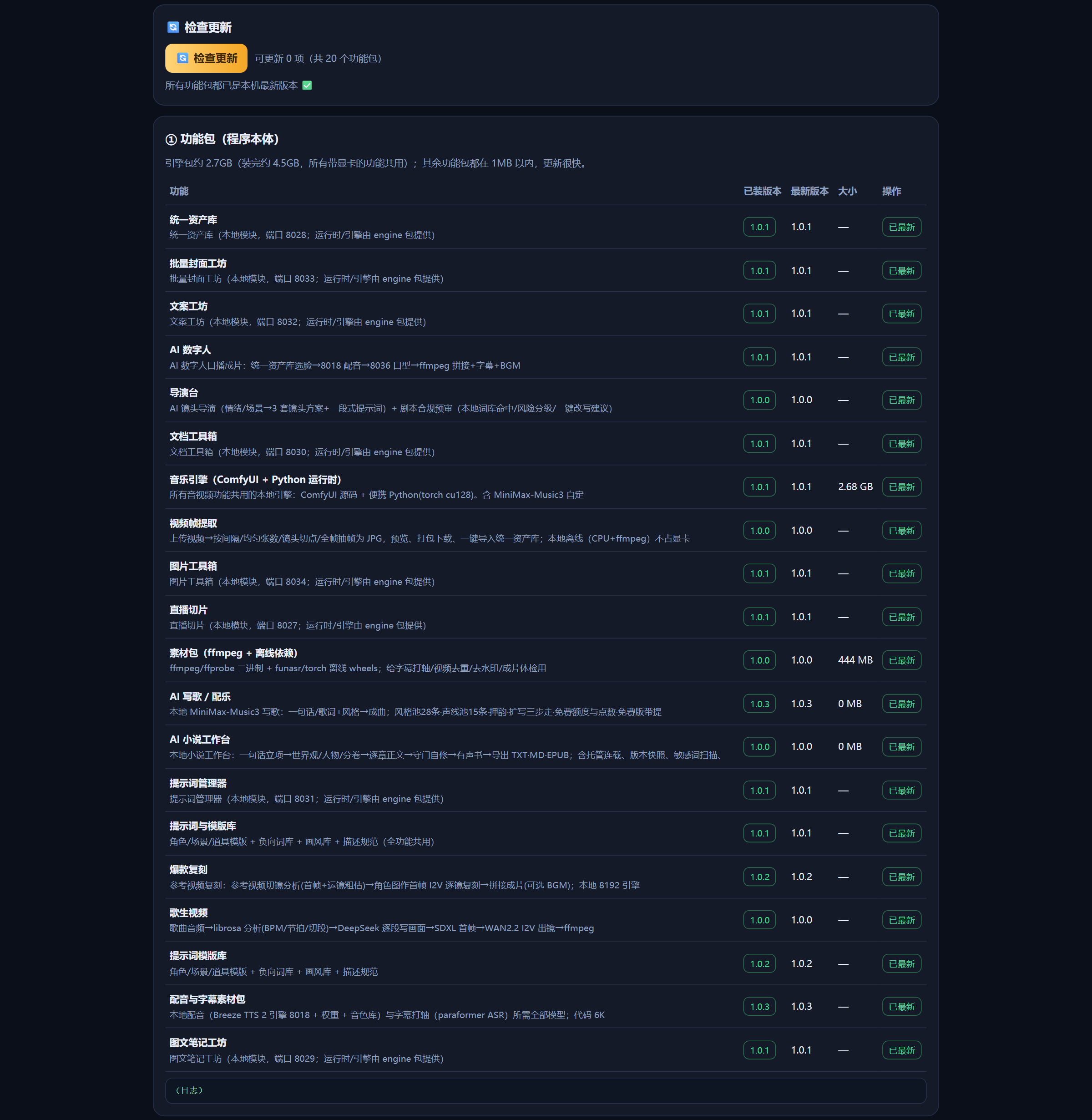Screen dimensions: 1092x1120
Task: Click the 操作 column header
Action: [x=891, y=191]
